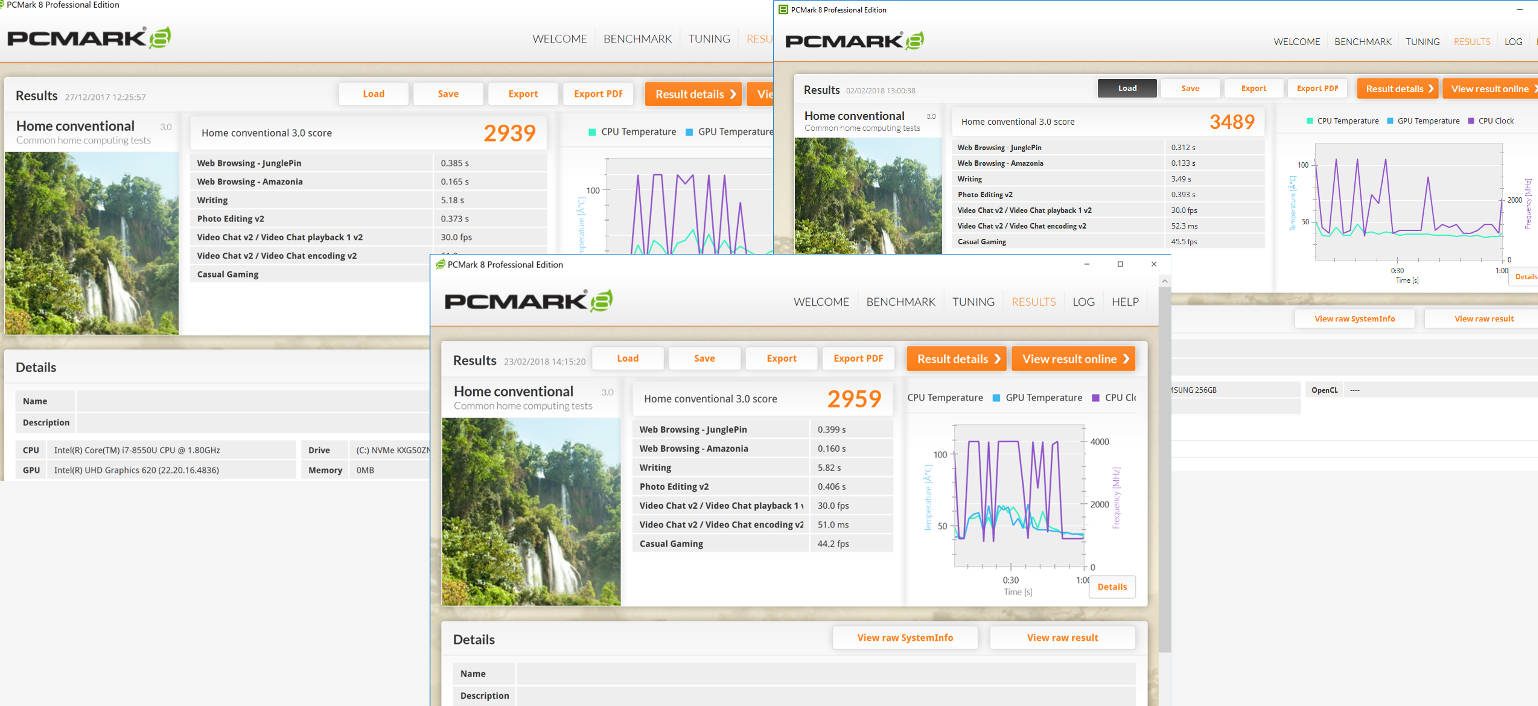Click Load in the front 2959 window
This screenshot has width=1538, height=706.
coord(628,359)
